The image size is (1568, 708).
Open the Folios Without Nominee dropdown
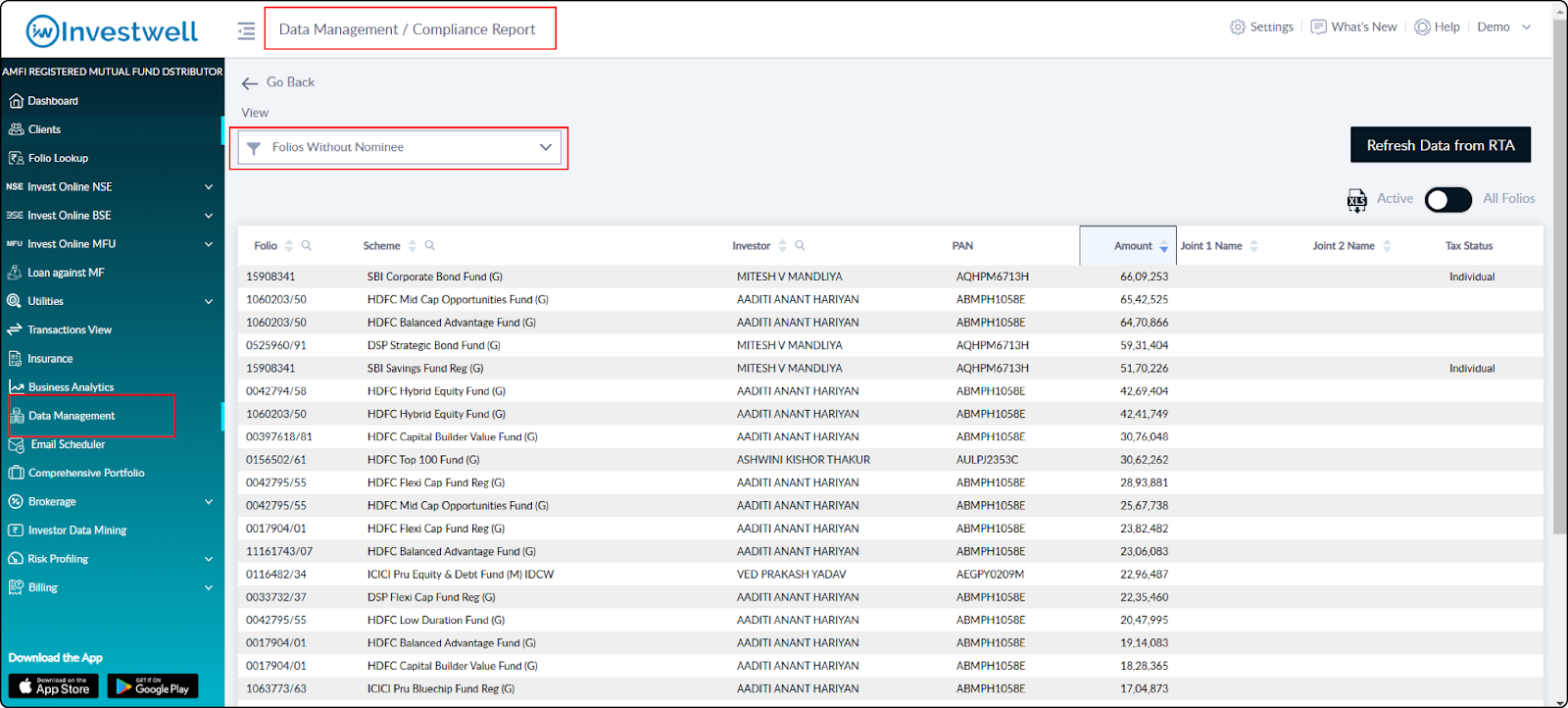click(x=400, y=147)
